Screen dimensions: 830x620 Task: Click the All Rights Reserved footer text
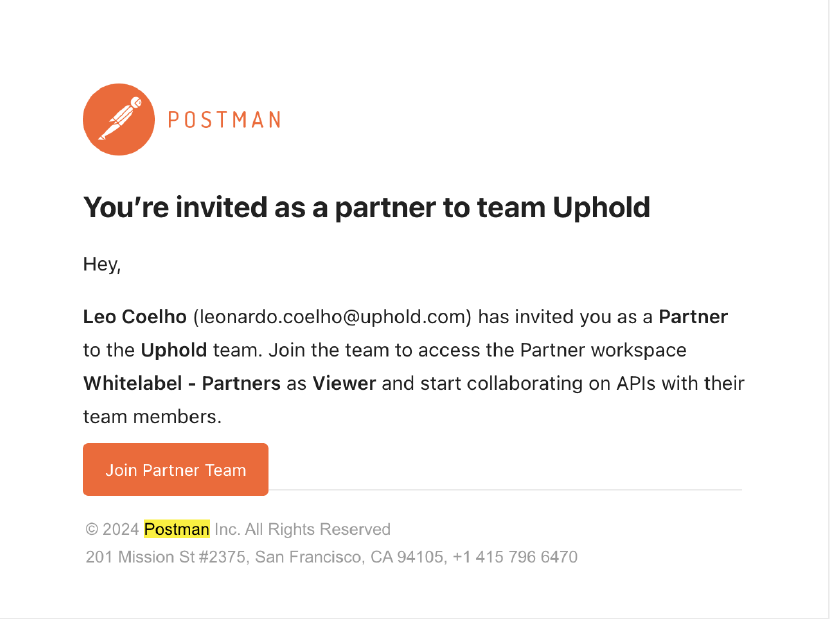click(x=318, y=529)
